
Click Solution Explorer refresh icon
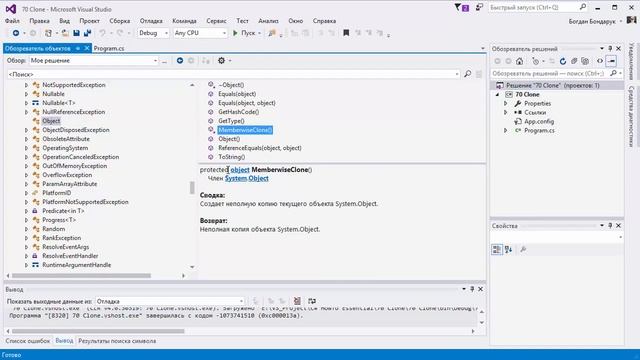(563, 61)
